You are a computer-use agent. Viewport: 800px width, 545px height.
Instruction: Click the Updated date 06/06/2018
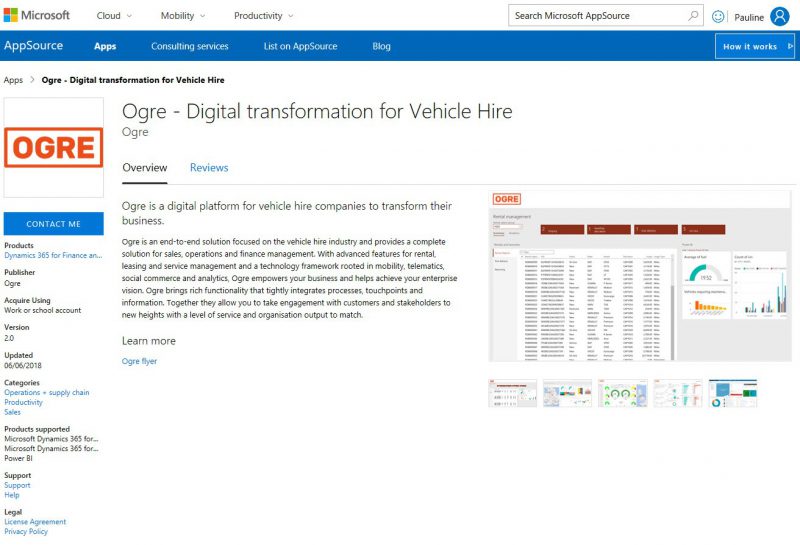[23, 365]
